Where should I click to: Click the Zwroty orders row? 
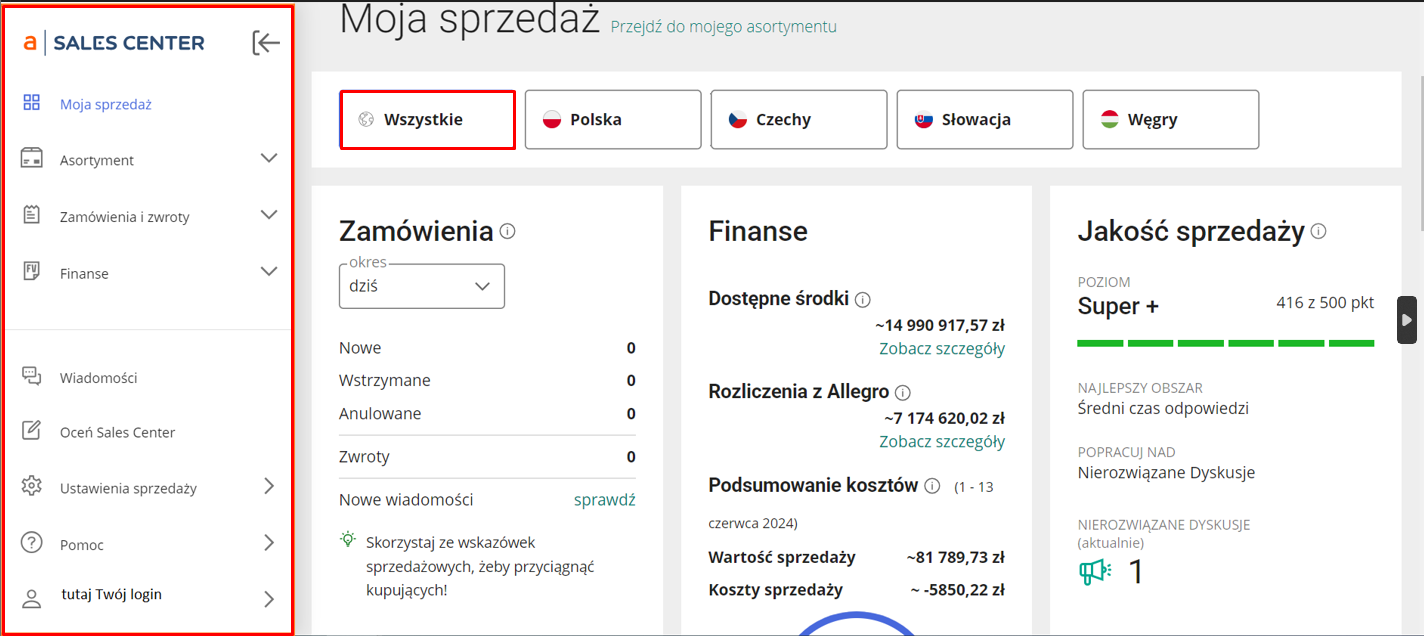[x=487, y=456]
